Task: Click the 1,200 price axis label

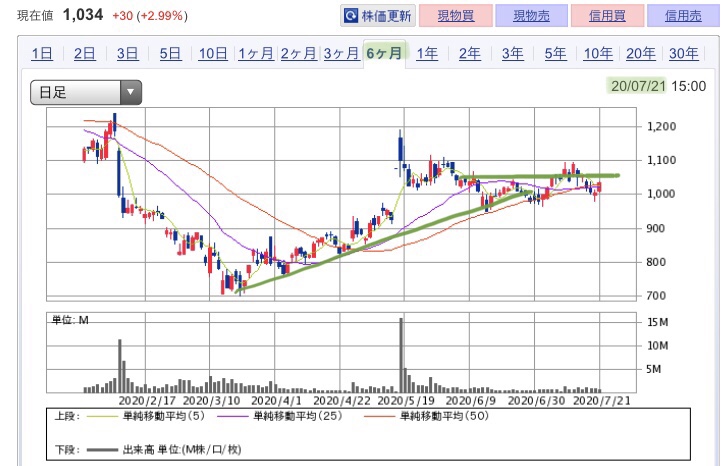Action: pyautogui.click(x=662, y=127)
